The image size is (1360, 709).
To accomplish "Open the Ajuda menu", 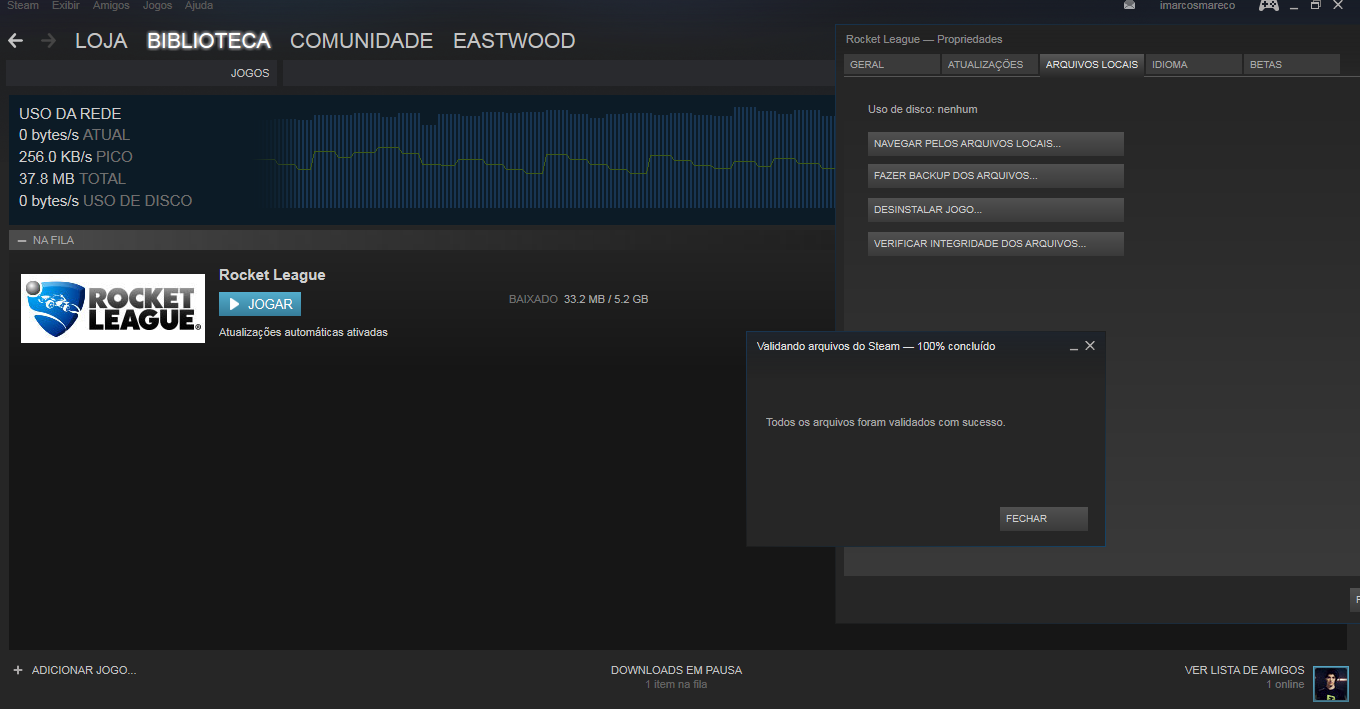I will [199, 6].
